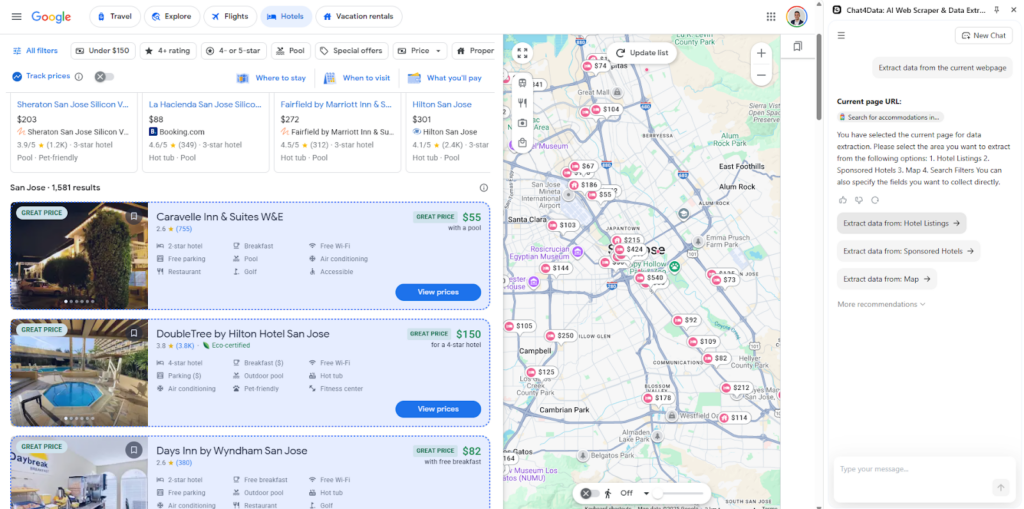
Task: Start a New Chat in Chat4Data
Action: (984, 35)
